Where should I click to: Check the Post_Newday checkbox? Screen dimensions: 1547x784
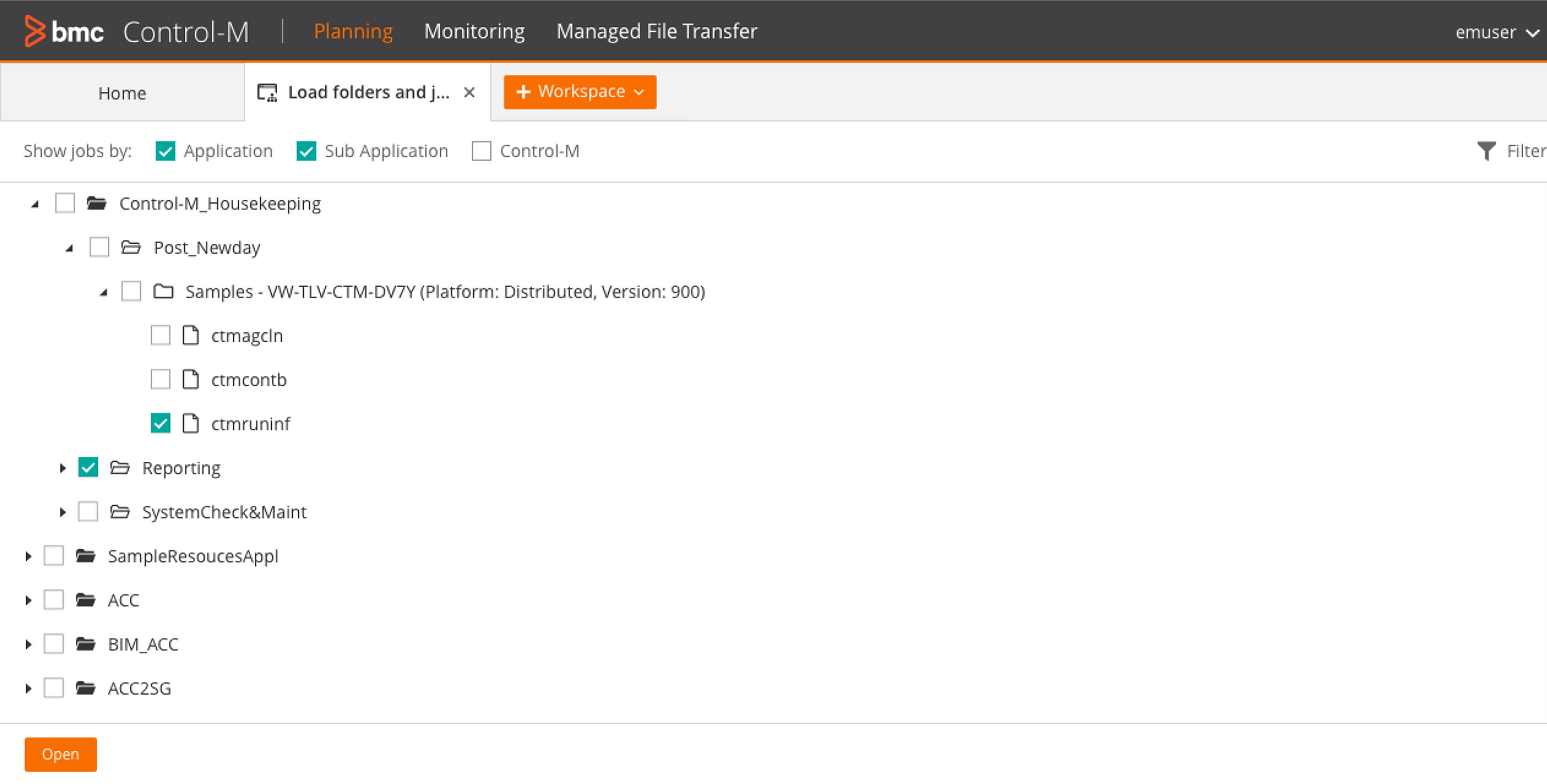(x=99, y=247)
